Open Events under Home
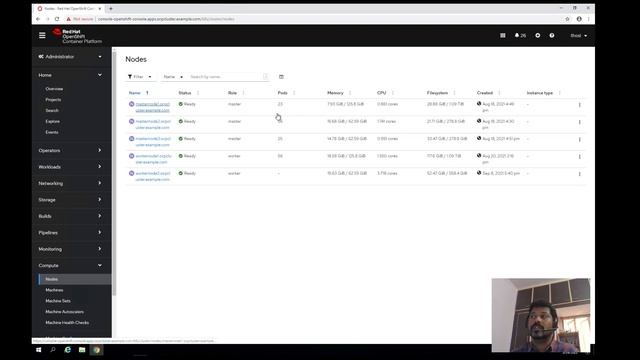The width and height of the screenshot is (640, 360). point(52,132)
